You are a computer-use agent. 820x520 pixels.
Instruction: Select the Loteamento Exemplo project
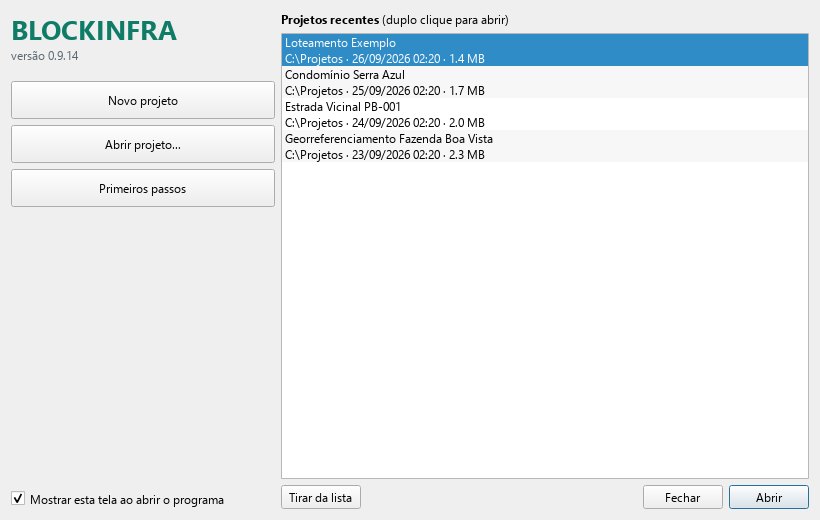(x=544, y=50)
